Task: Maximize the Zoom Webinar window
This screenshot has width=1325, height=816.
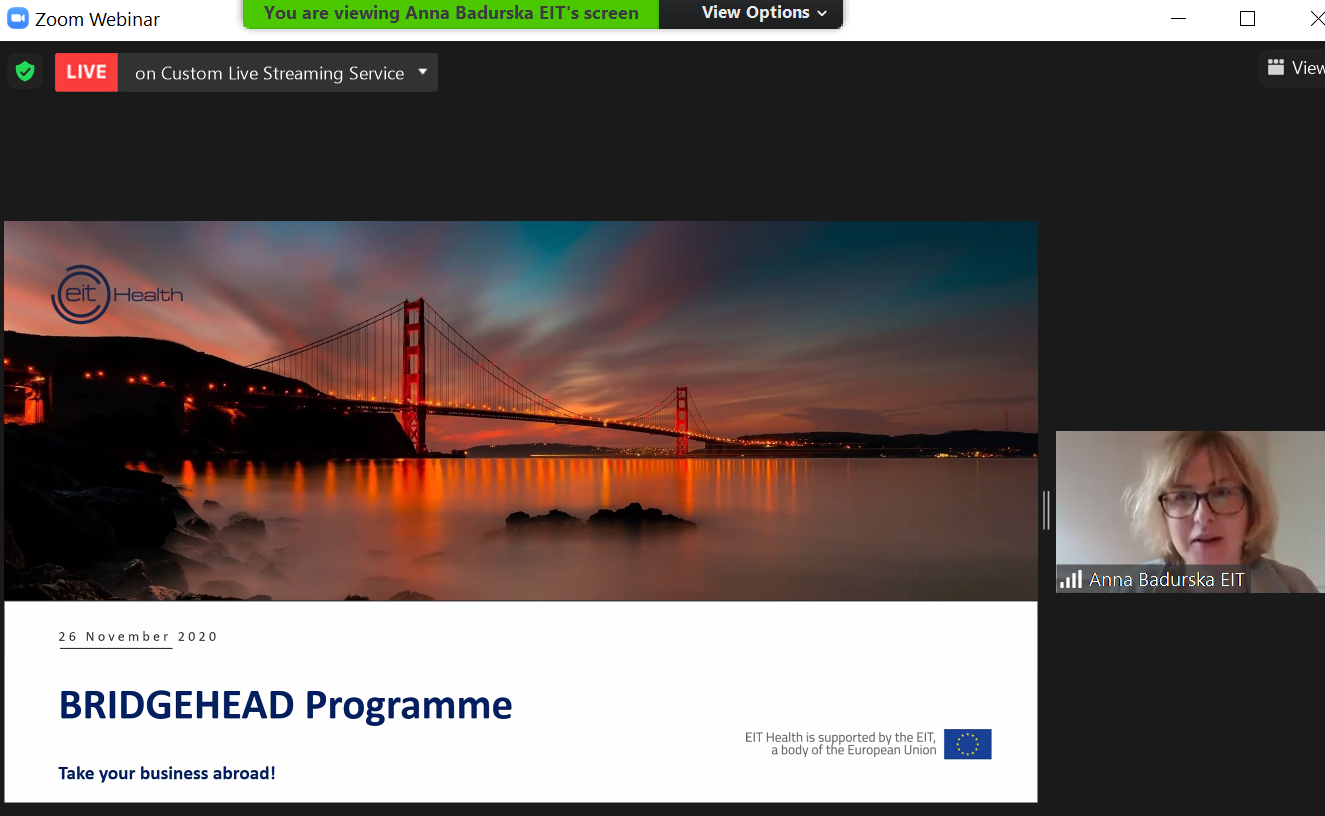Action: (x=1247, y=18)
